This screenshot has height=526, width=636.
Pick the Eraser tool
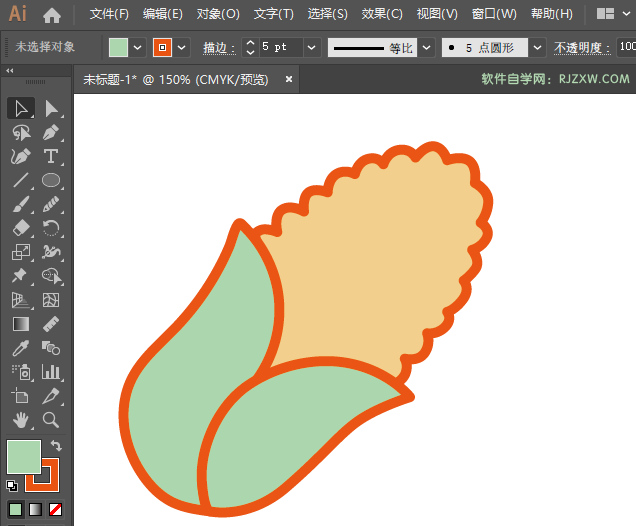(21, 229)
